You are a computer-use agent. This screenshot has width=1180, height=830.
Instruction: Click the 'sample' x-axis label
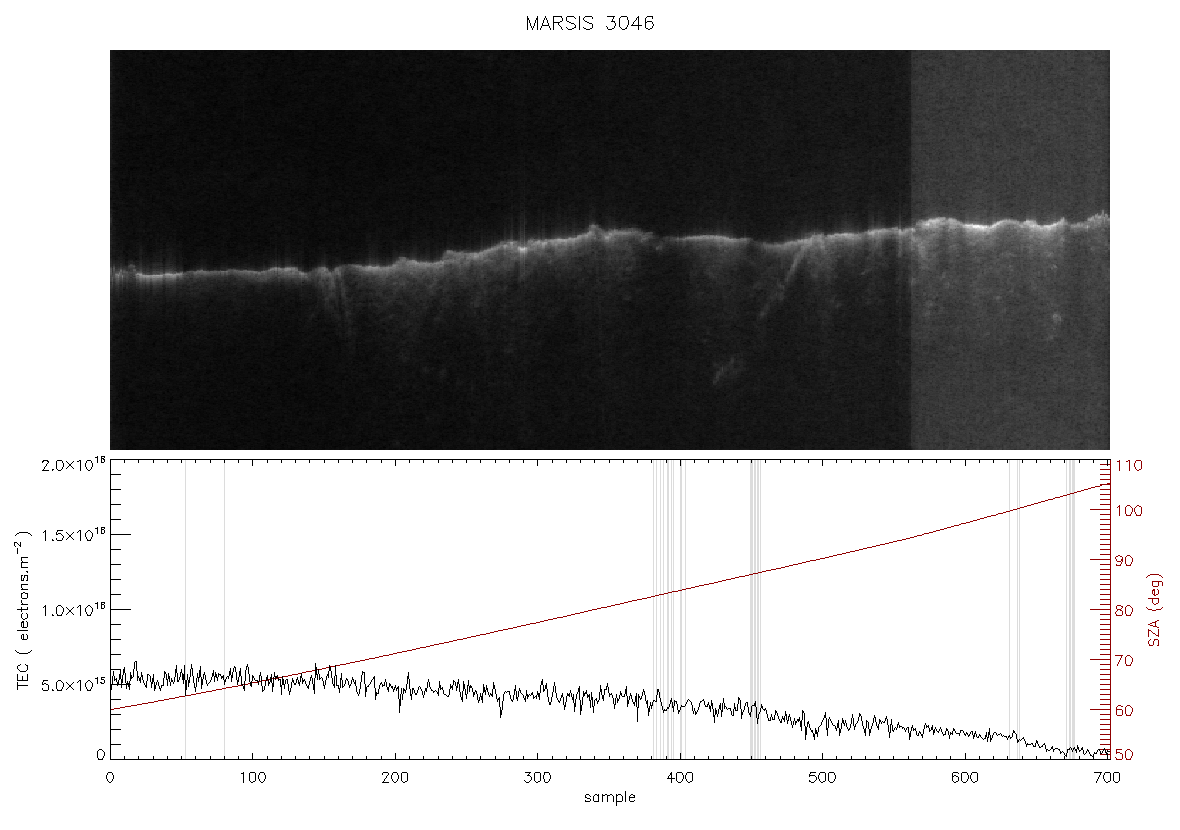pos(610,798)
